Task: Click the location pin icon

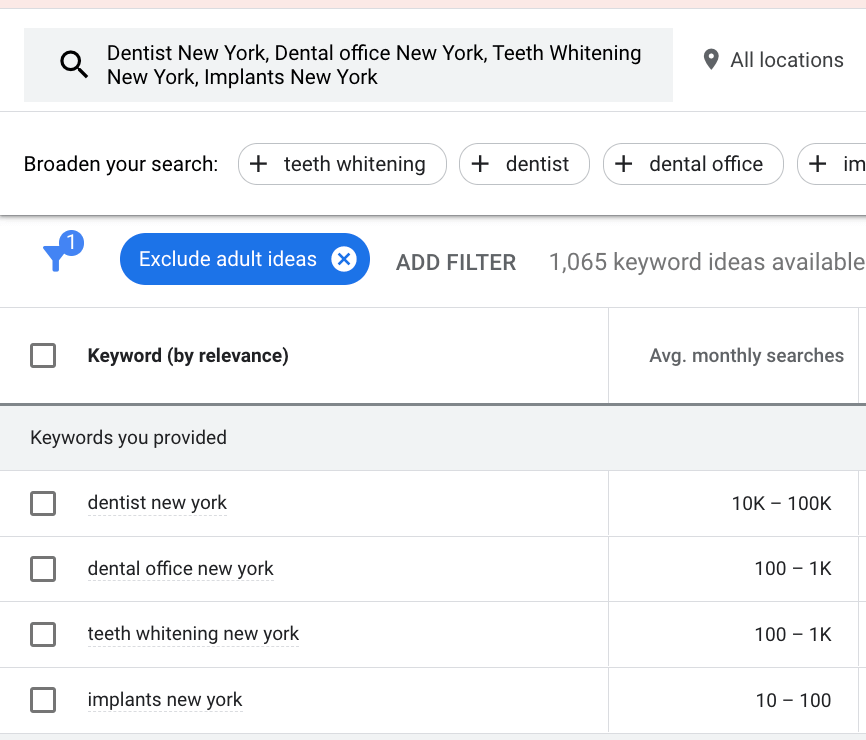Action: tap(711, 60)
